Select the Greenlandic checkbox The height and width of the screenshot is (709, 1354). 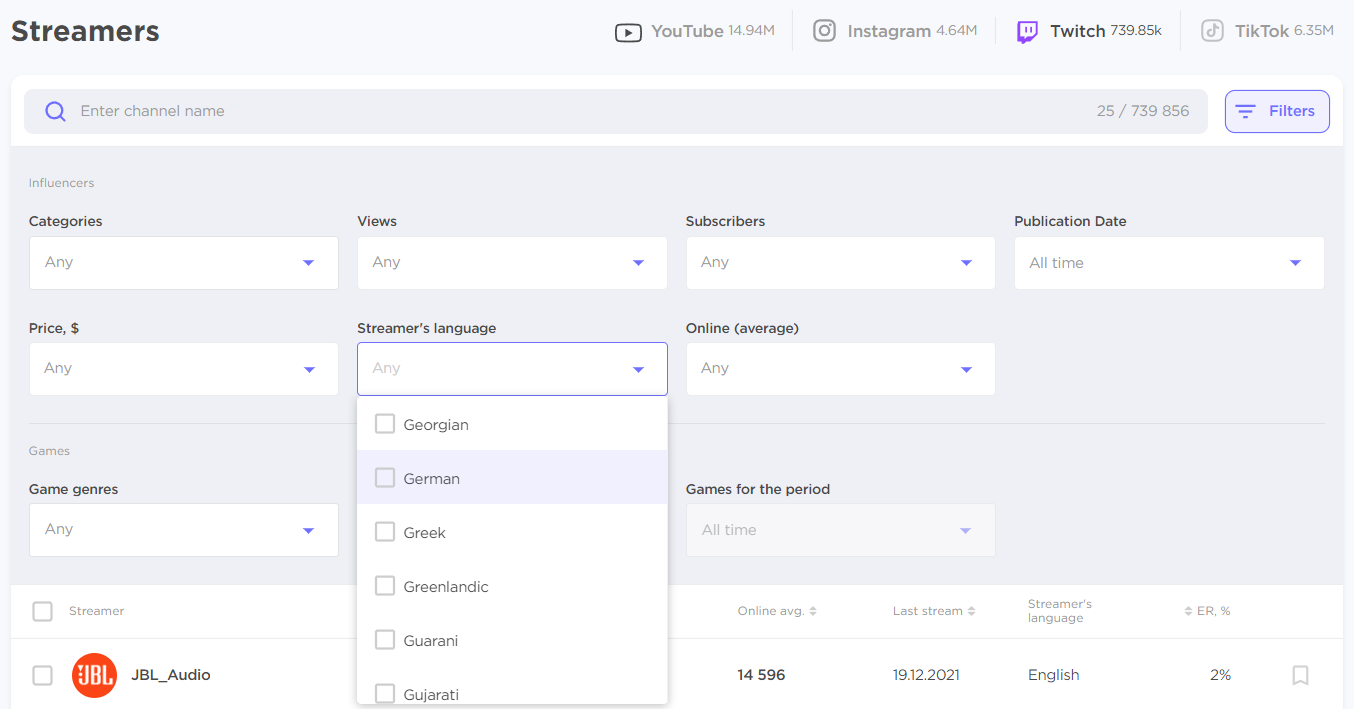click(x=385, y=586)
